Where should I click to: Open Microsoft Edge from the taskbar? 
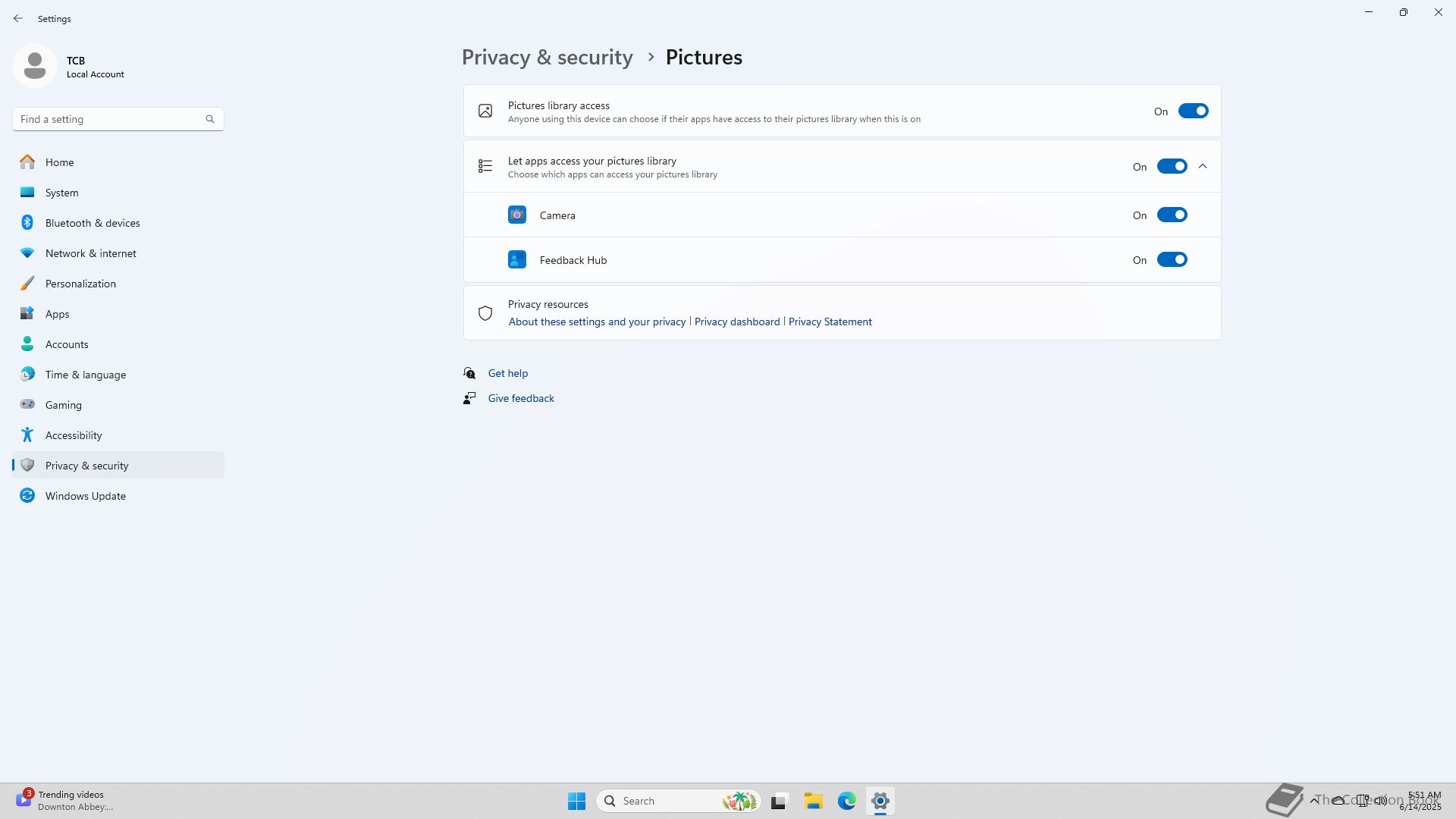point(846,801)
